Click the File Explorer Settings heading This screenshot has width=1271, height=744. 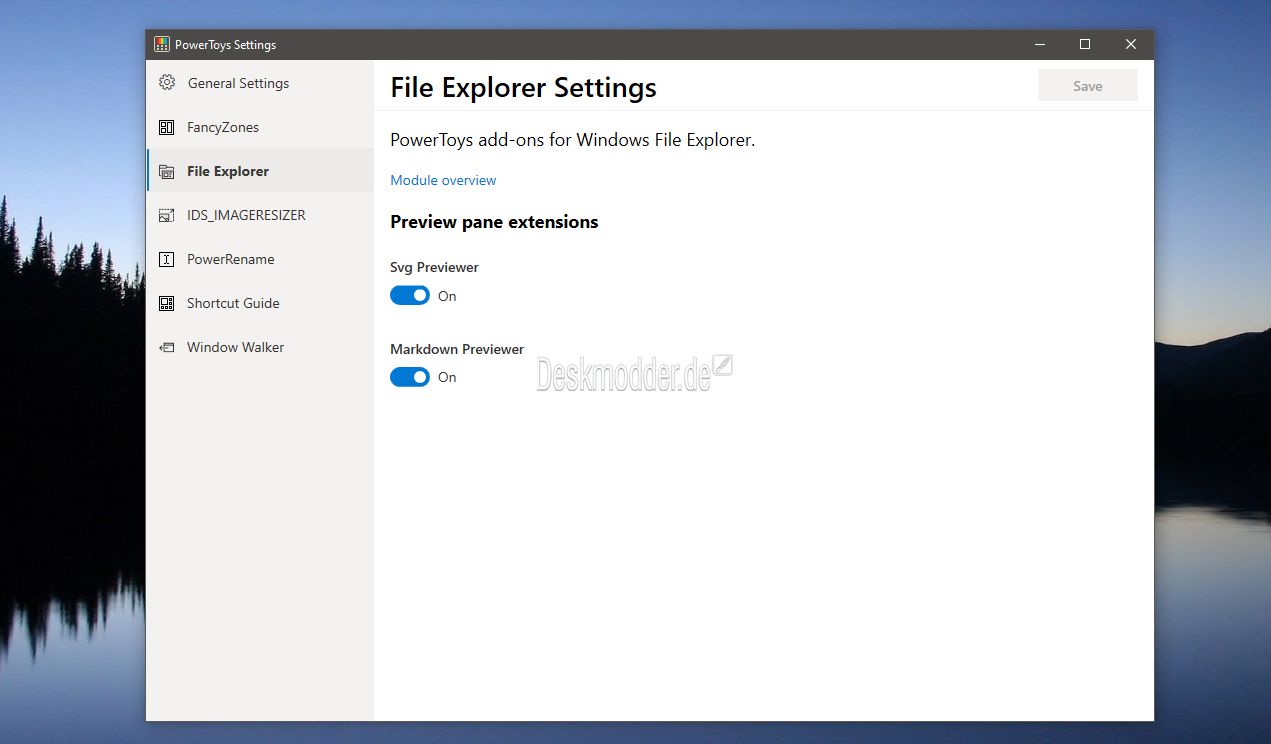[x=523, y=88]
